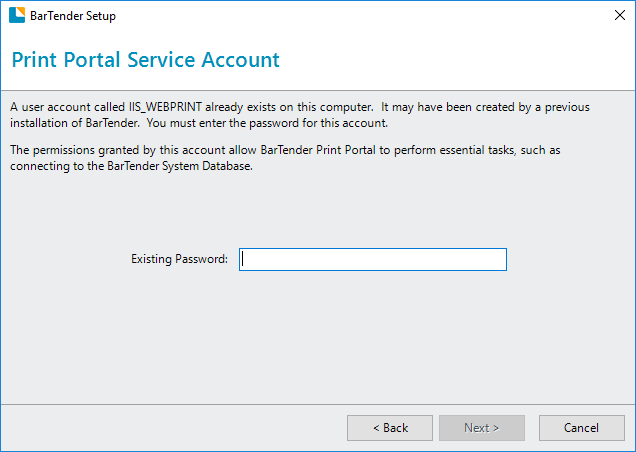This screenshot has height=452, width=636.
Task: Click the IIS_WEBPRINT account description paragraph
Action: (x=300, y=115)
